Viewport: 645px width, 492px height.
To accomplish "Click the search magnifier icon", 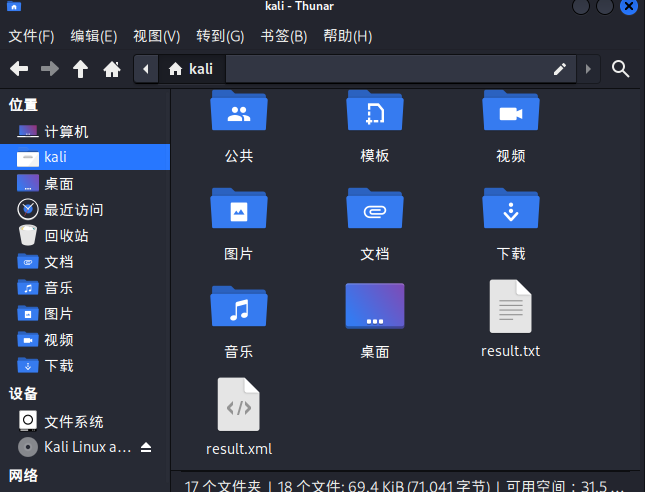I will click(620, 69).
